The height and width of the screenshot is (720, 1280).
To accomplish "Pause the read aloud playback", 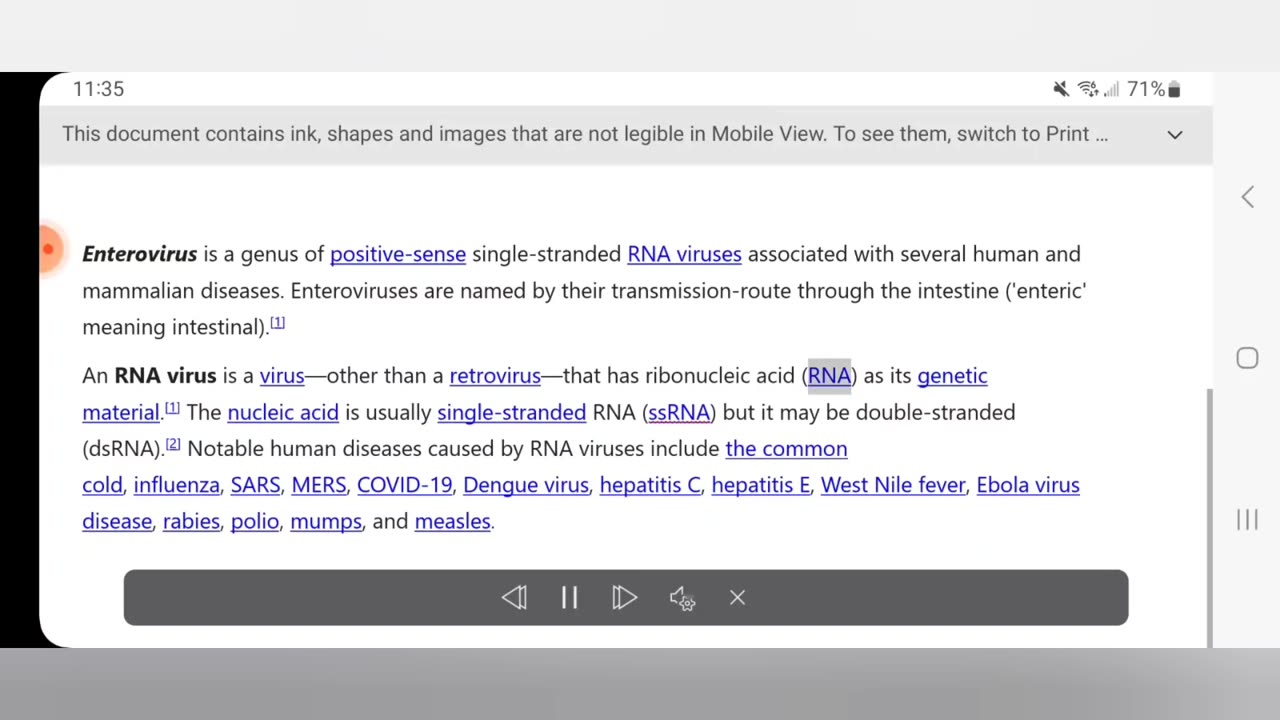I will click(569, 598).
